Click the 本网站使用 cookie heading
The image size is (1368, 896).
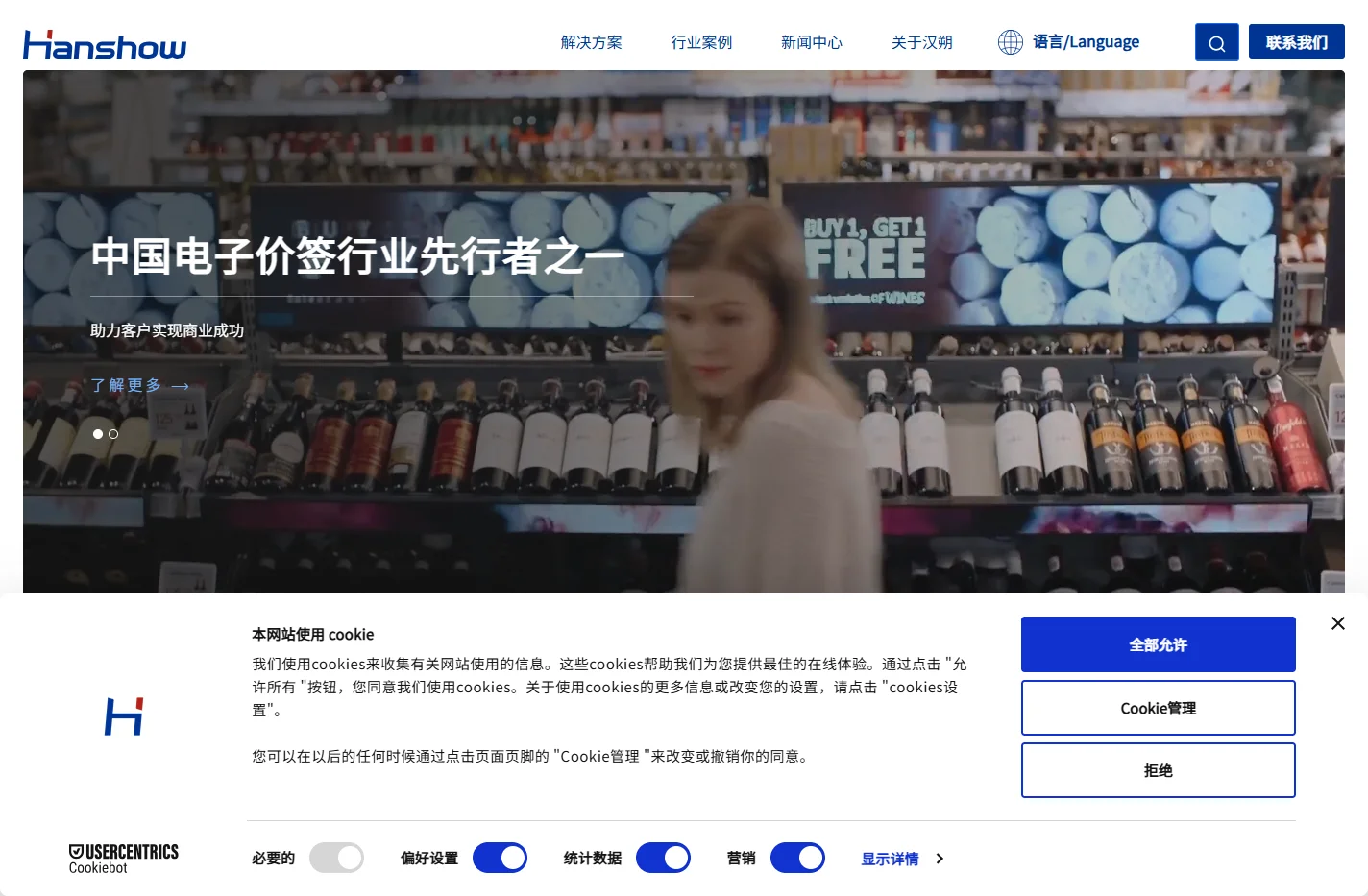click(x=313, y=634)
